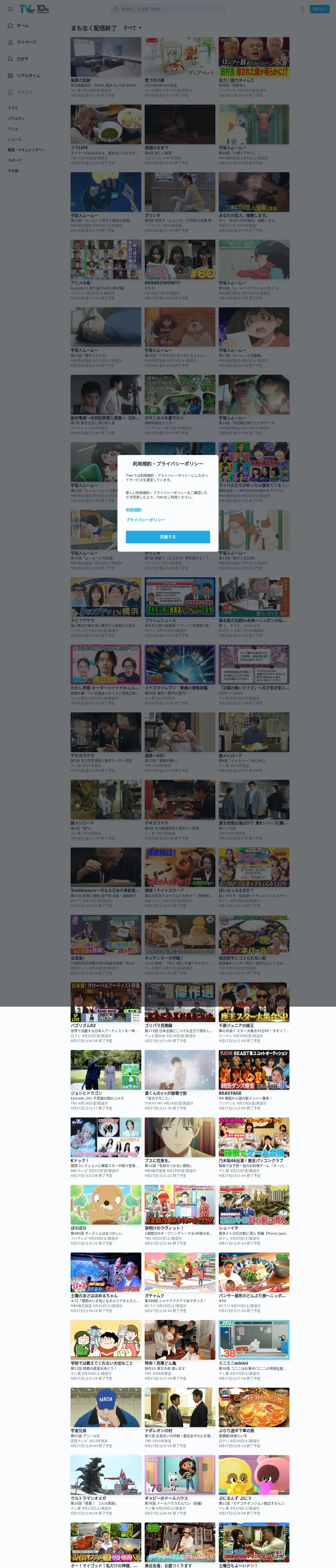Open スポーツ category in sidebar
Screen dimensions: 336x1568
[14, 160]
